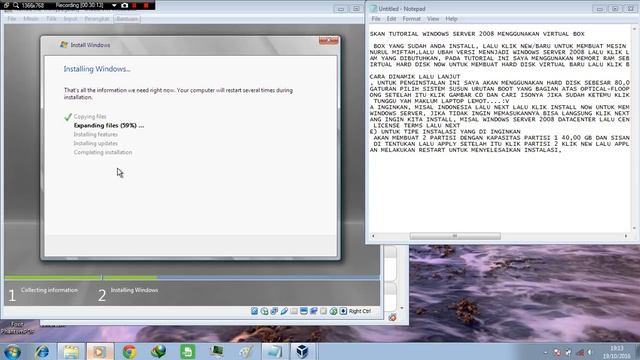Click the volume speaker icon in system tray
640x360 pixels.
pyautogui.click(x=589, y=352)
